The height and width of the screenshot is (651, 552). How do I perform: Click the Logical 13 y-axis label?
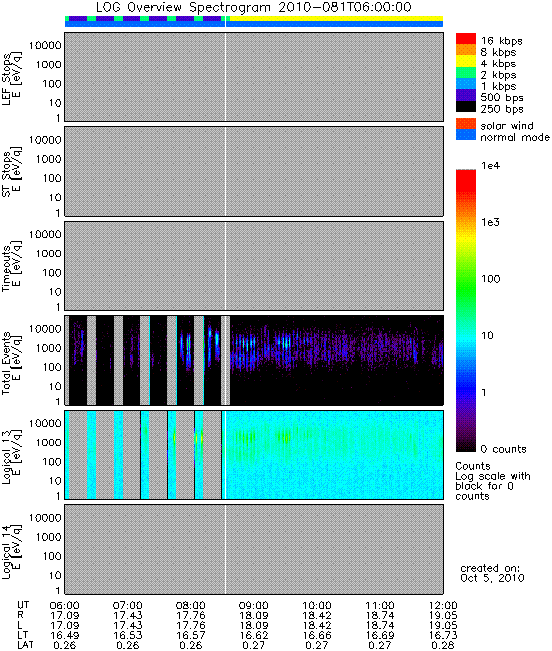point(11,457)
